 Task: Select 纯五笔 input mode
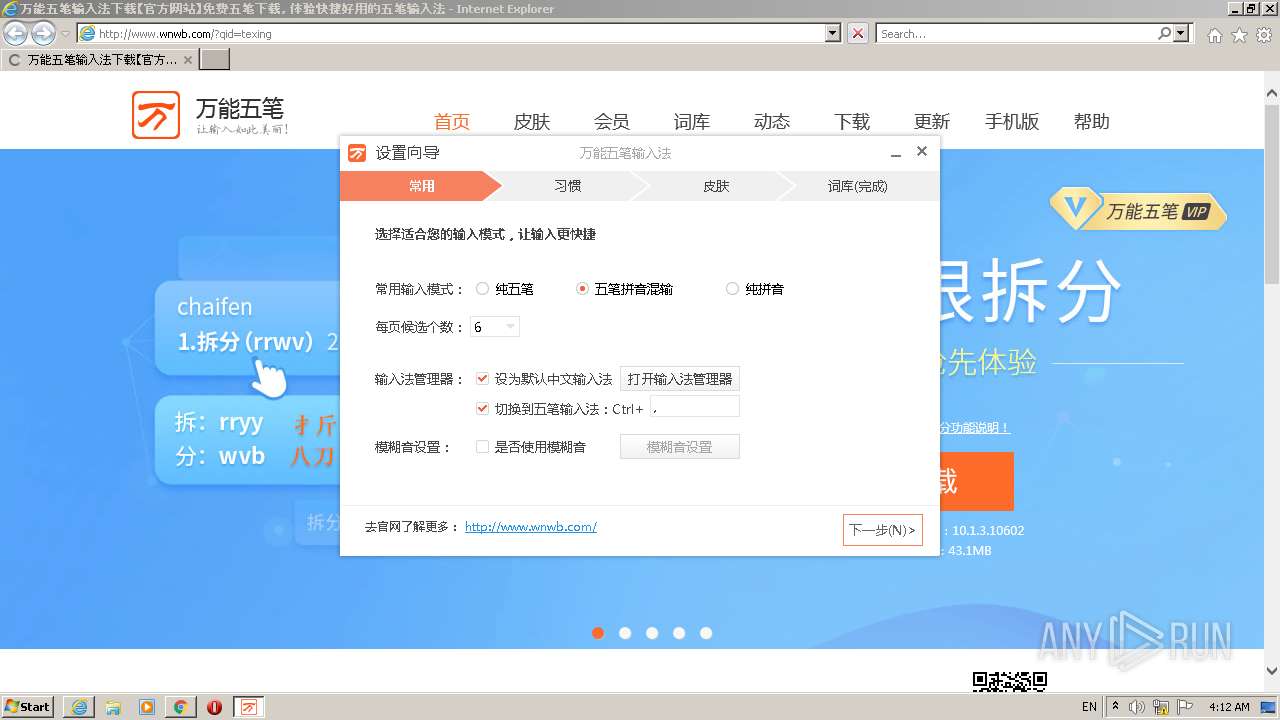[482, 289]
